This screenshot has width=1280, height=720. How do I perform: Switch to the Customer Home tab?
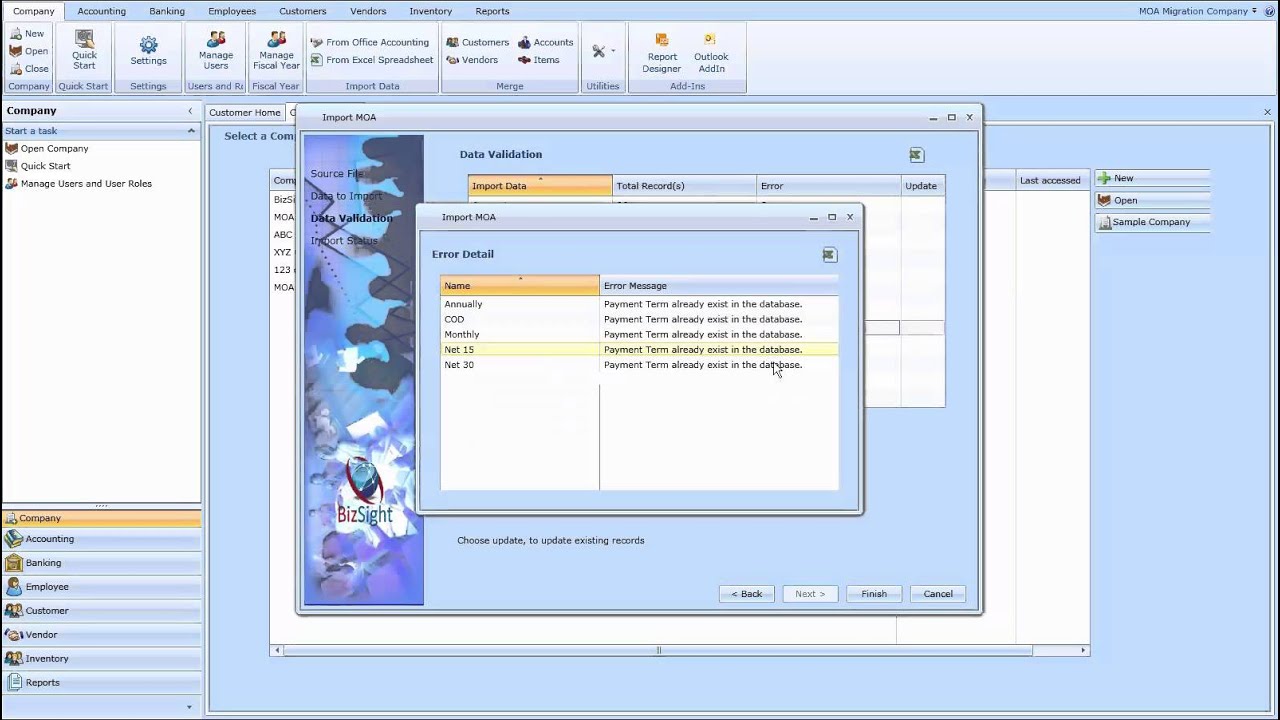245,113
